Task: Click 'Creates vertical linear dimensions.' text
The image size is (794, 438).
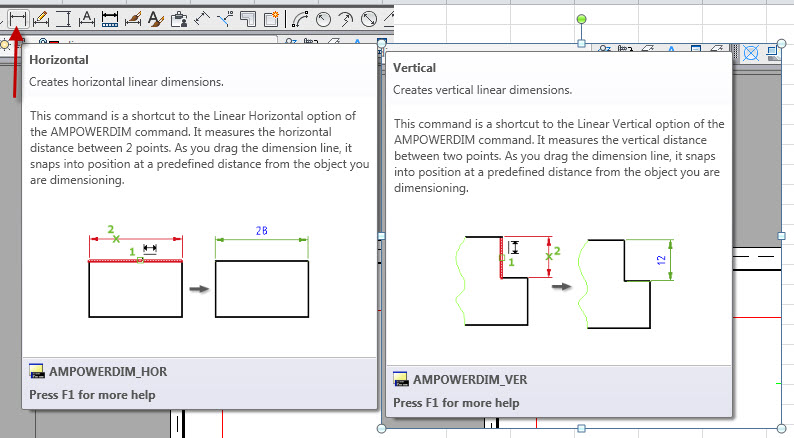Action: (x=483, y=90)
